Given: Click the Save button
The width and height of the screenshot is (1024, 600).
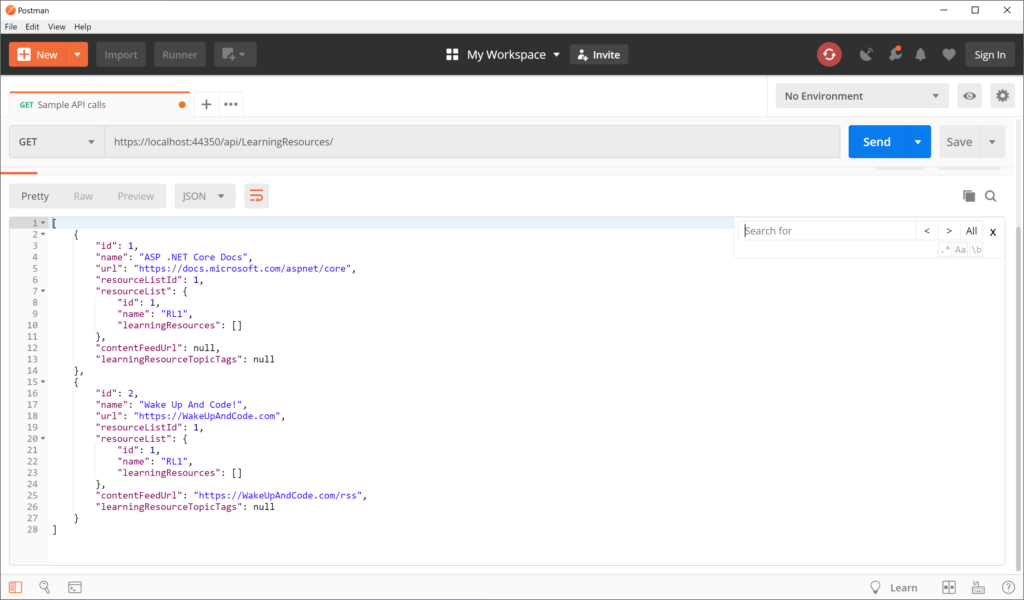Looking at the screenshot, I should [959, 142].
